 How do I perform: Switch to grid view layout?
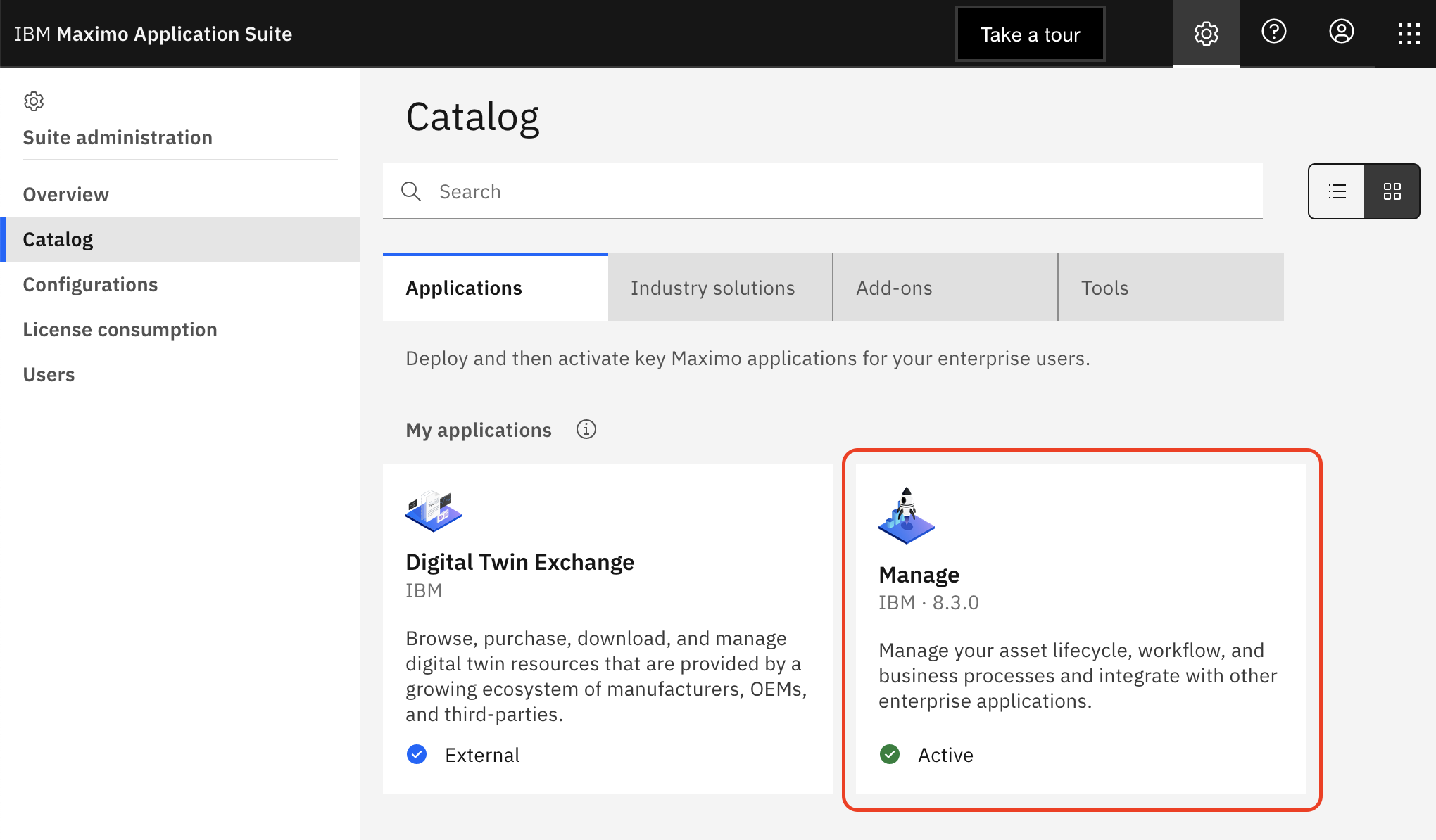click(1392, 191)
